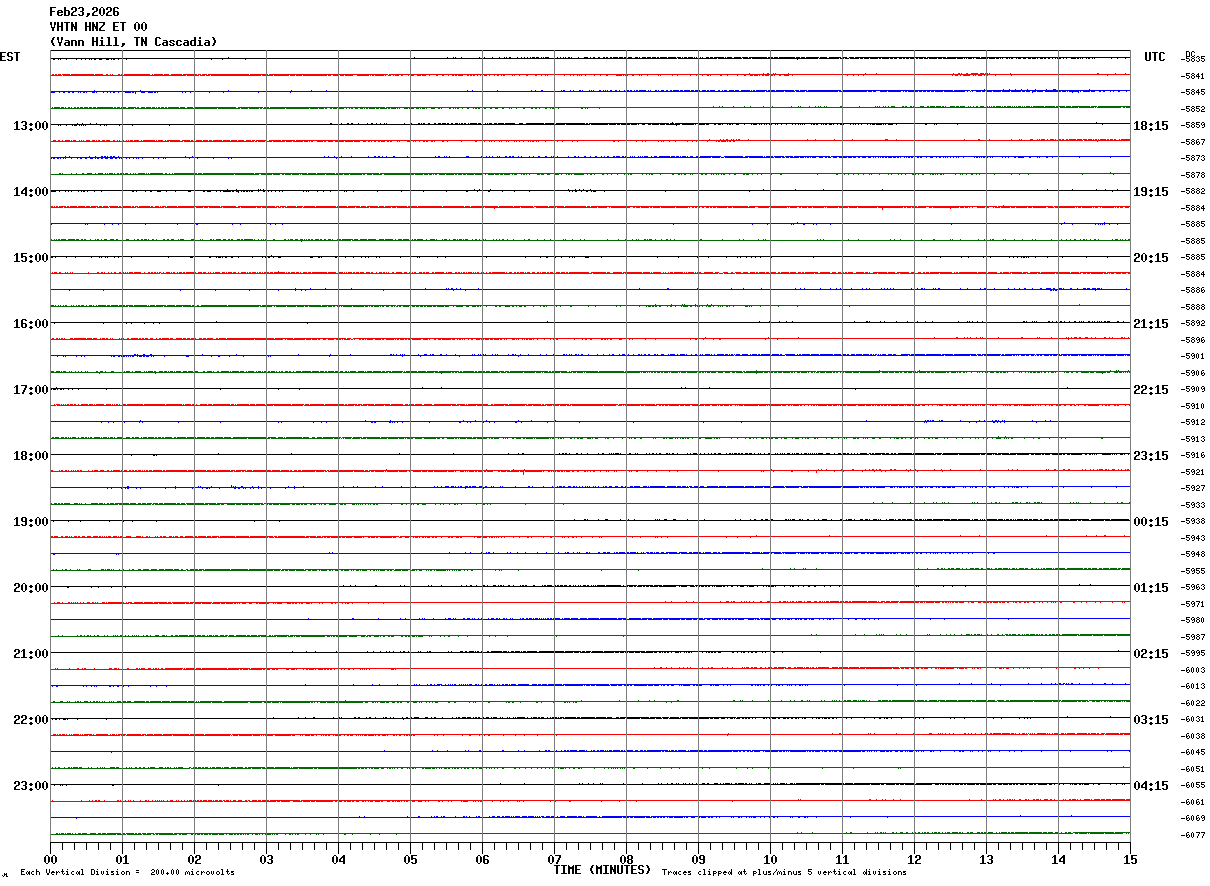Select the 19:00 EST row label
Screen dimensions: 1210x886
pos(31,521)
